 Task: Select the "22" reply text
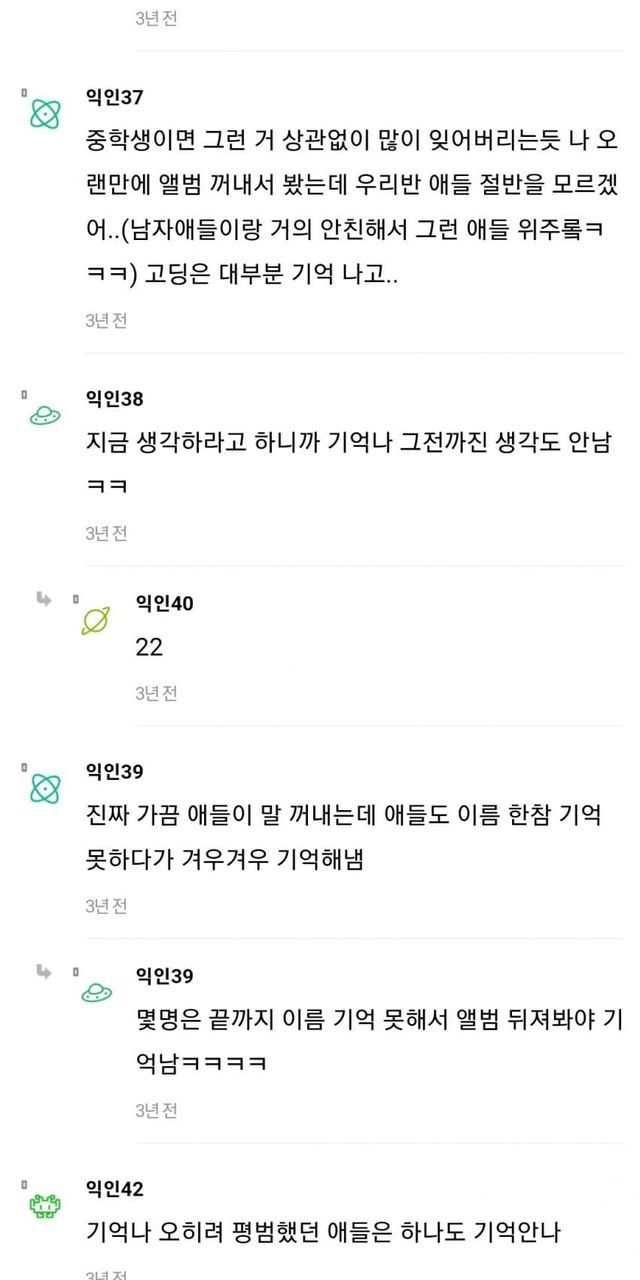149,647
